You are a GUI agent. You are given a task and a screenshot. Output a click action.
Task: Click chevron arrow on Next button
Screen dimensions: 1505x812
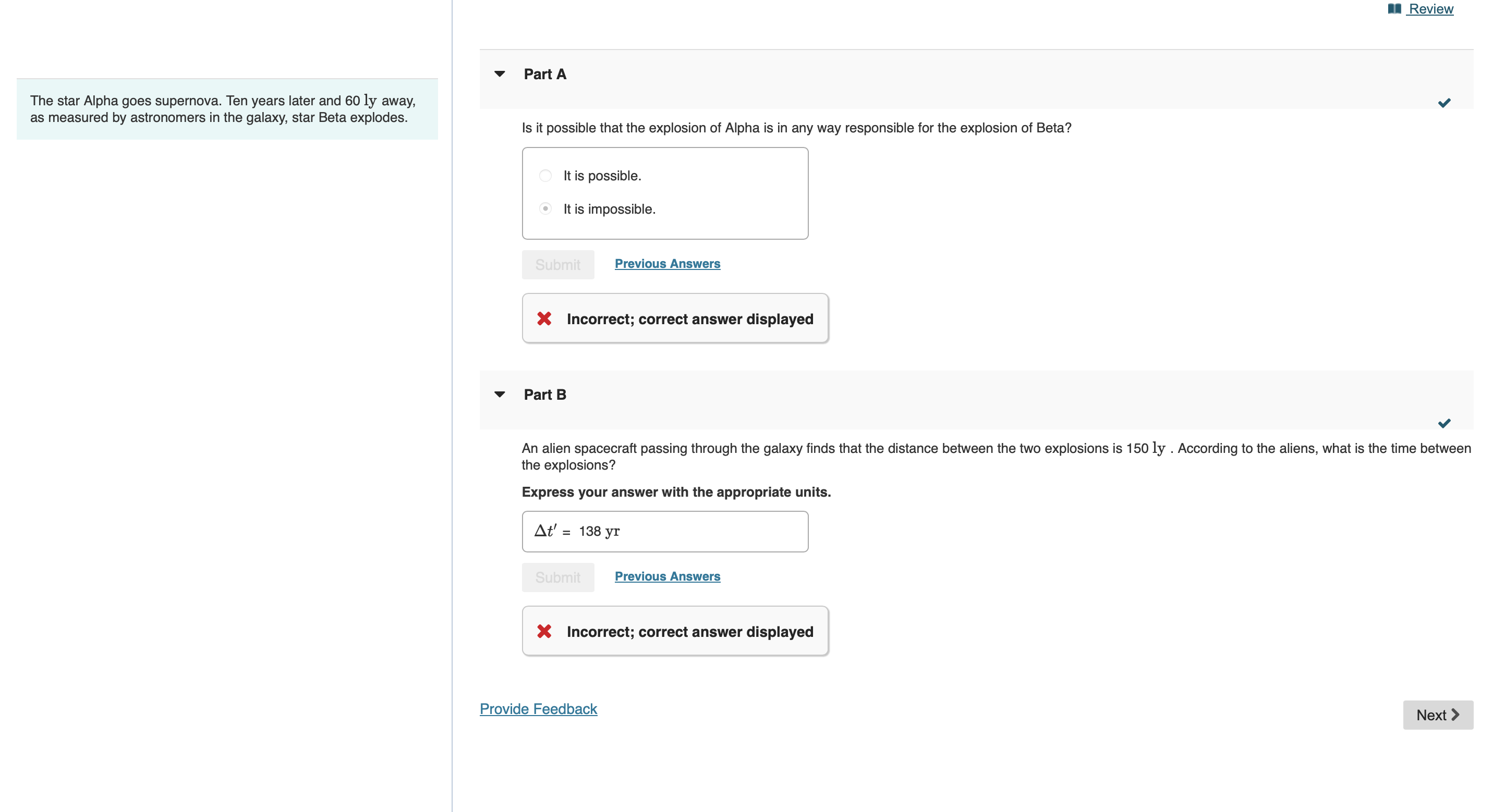[x=1455, y=715]
